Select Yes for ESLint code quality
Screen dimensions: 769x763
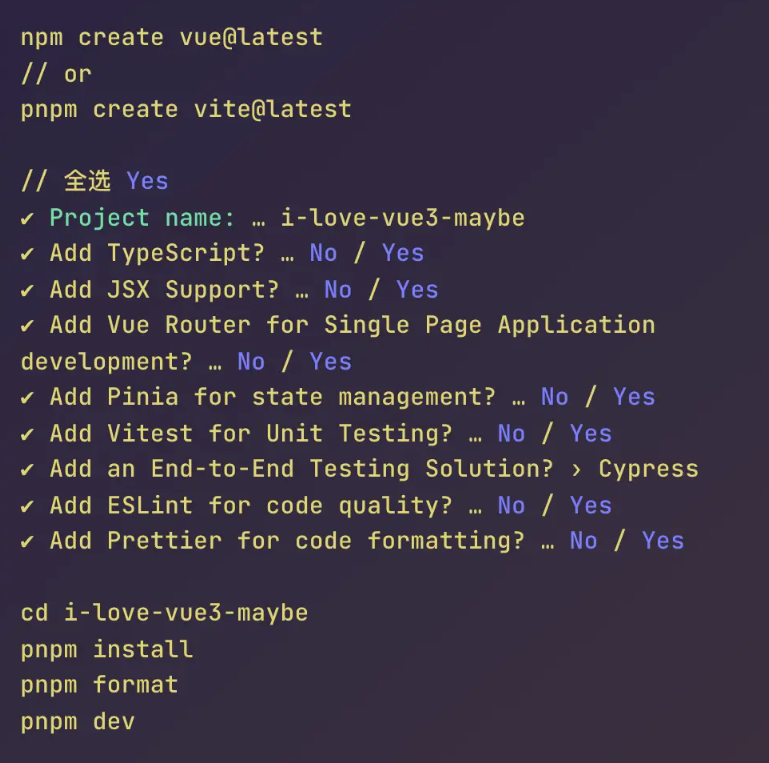(x=590, y=506)
